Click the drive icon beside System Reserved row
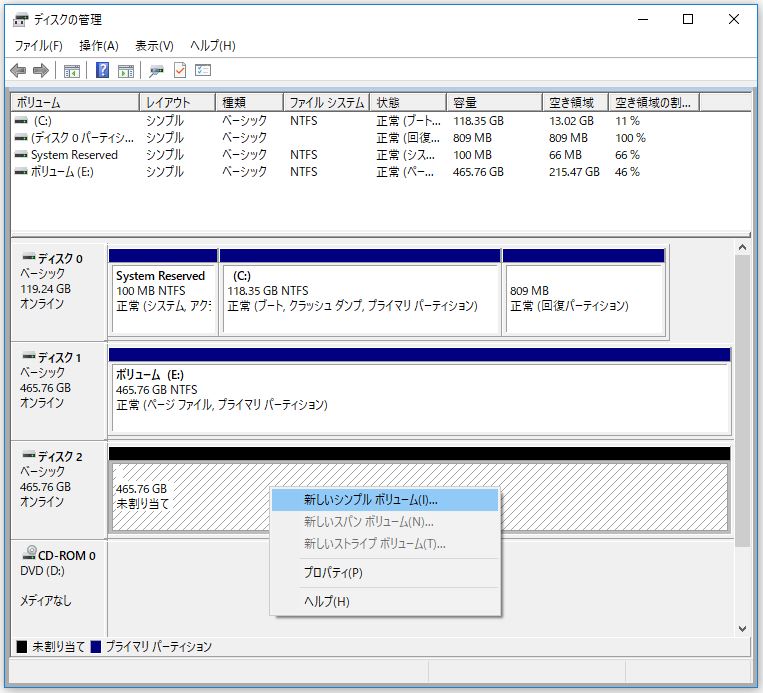This screenshot has width=763, height=693. click(x=21, y=154)
